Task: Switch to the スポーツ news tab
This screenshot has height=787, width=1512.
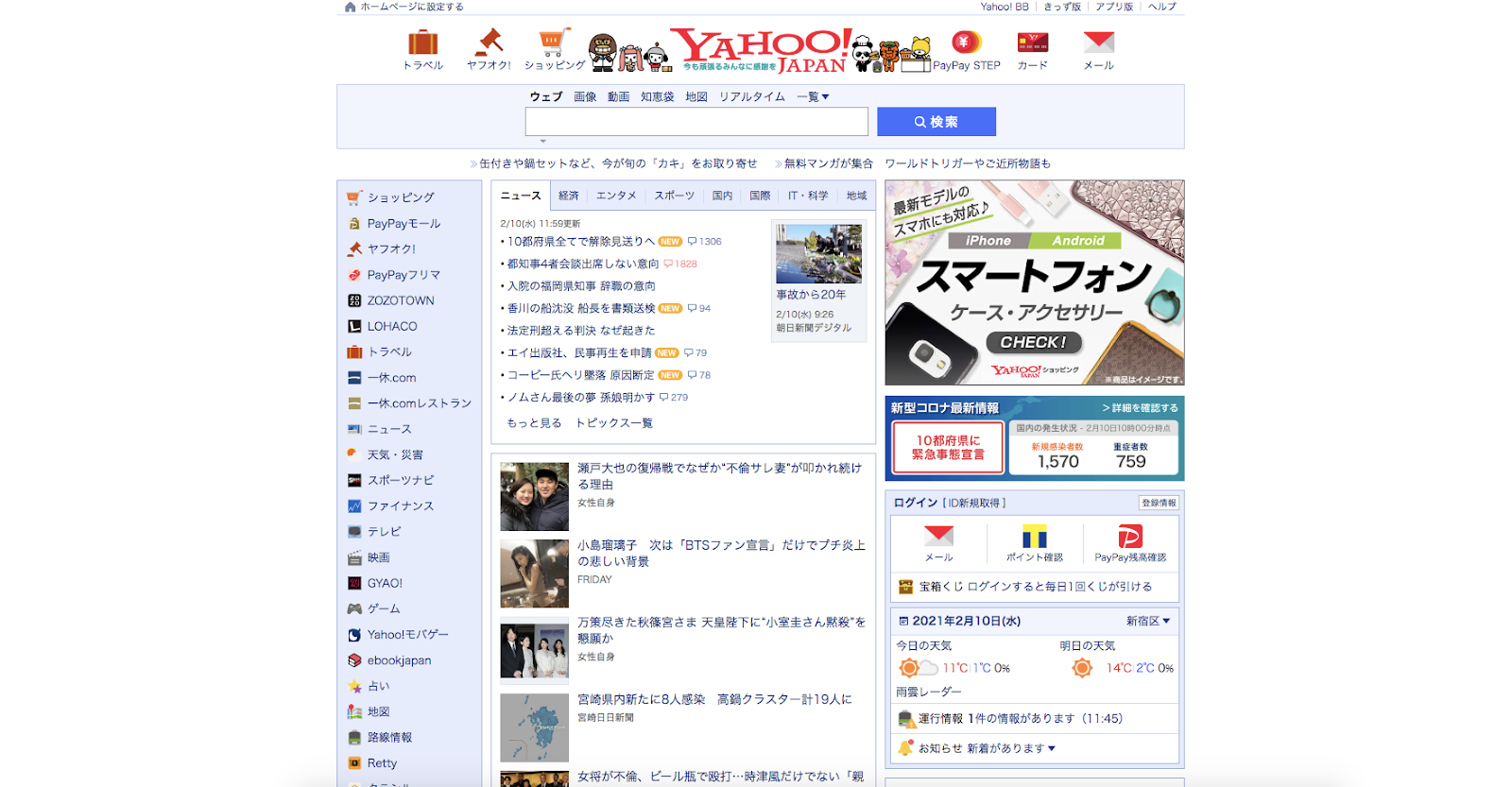Action: coord(675,196)
